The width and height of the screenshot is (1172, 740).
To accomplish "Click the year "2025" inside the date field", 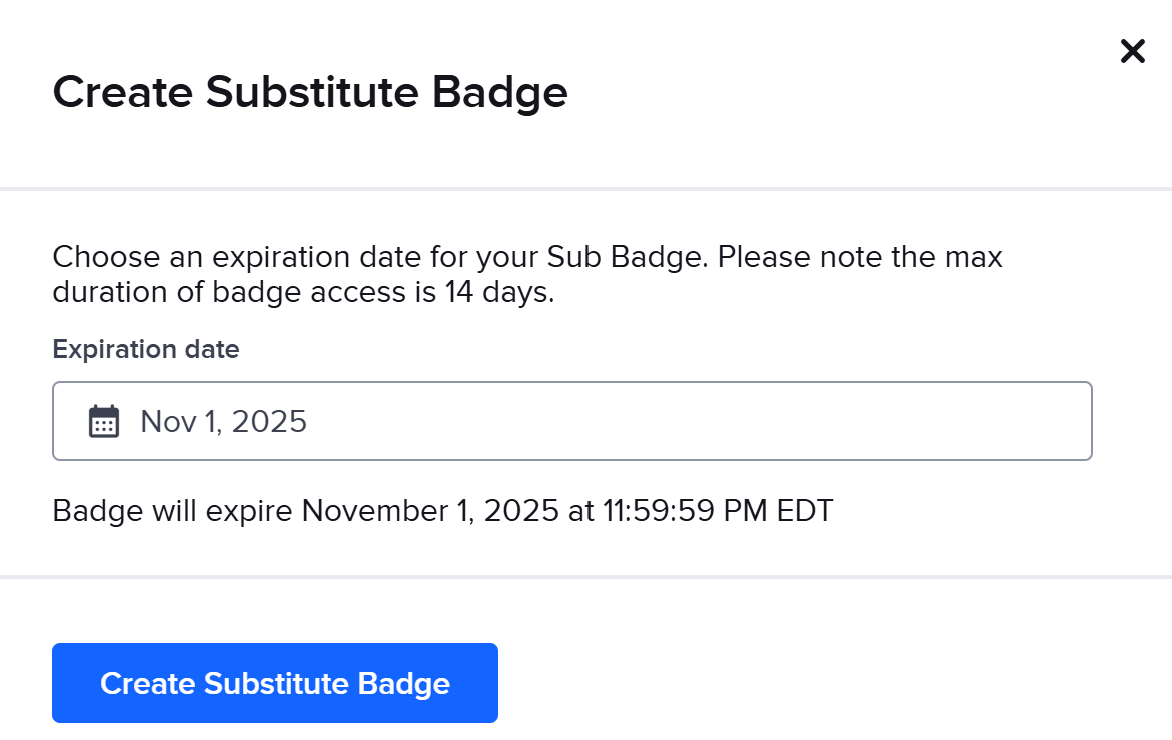I will [x=269, y=421].
